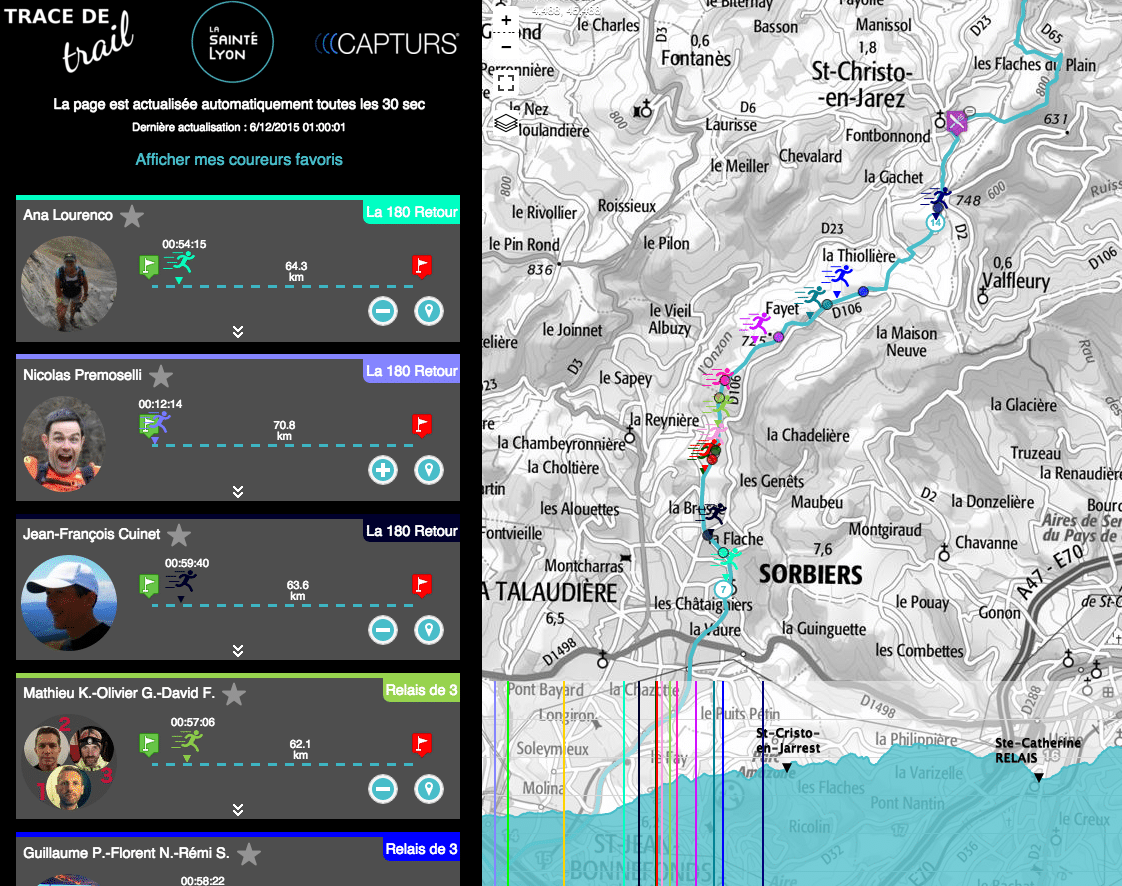
Task: Add Nicolas Premoselli to map with plus
Action: click(x=383, y=470)
